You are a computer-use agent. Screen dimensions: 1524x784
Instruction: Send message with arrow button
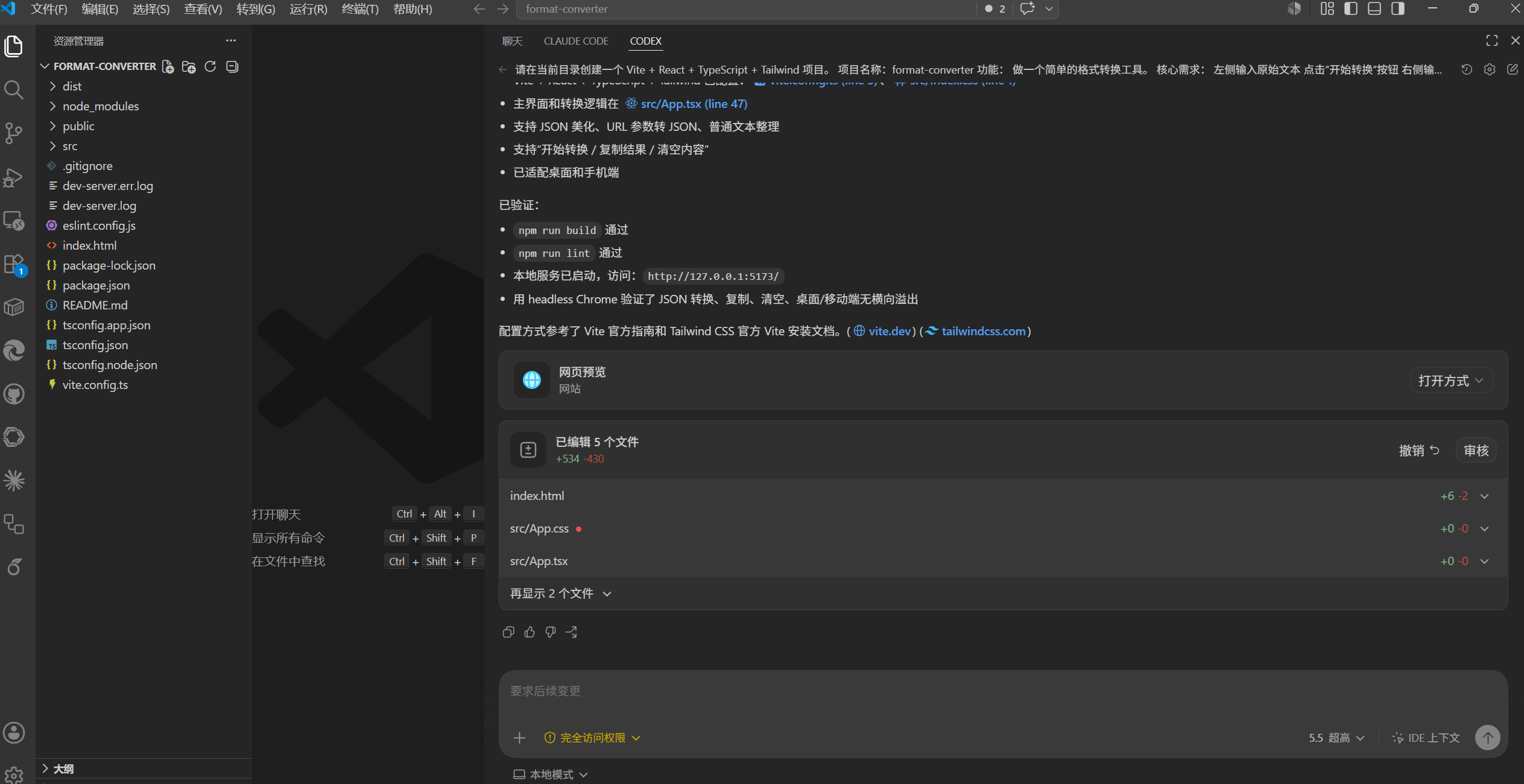click(1487, 738)
